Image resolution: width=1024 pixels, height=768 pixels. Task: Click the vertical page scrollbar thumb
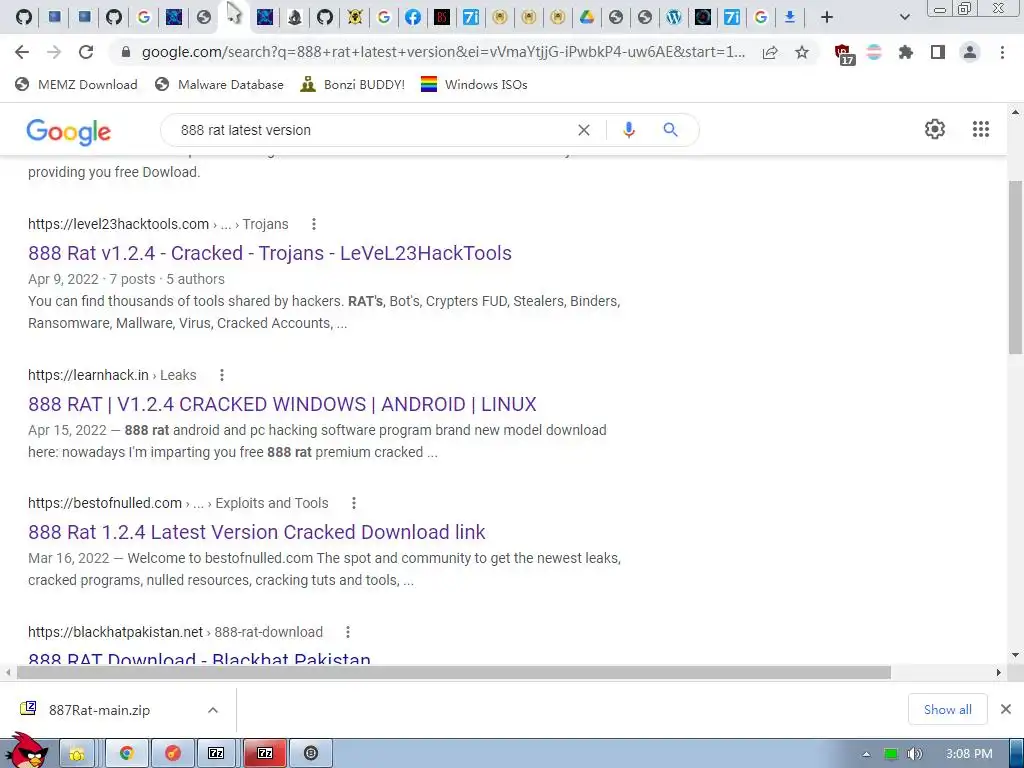(1015, 266)
